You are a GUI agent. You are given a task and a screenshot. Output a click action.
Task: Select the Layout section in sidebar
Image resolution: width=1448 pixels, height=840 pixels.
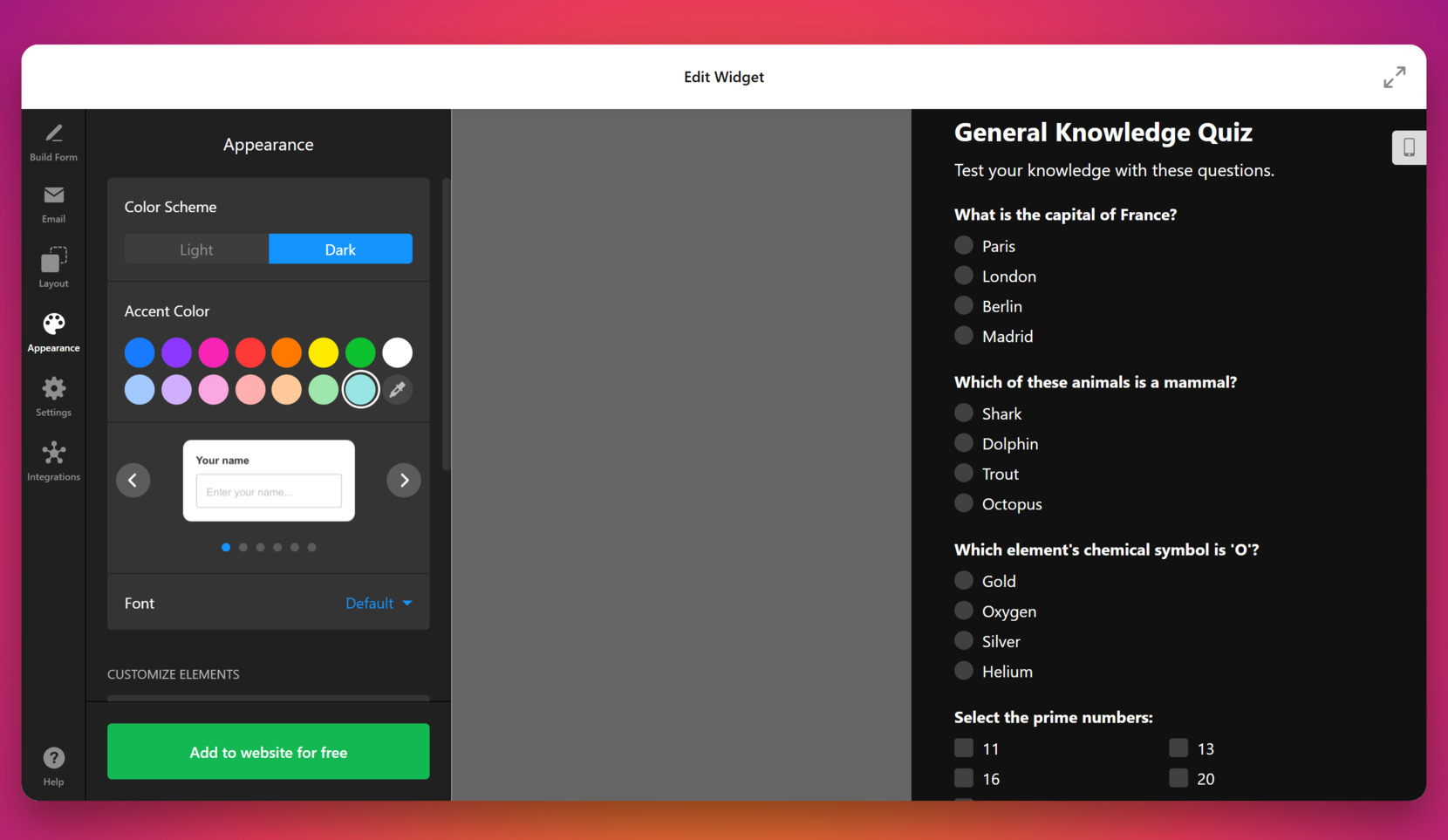tap(53, 267)
